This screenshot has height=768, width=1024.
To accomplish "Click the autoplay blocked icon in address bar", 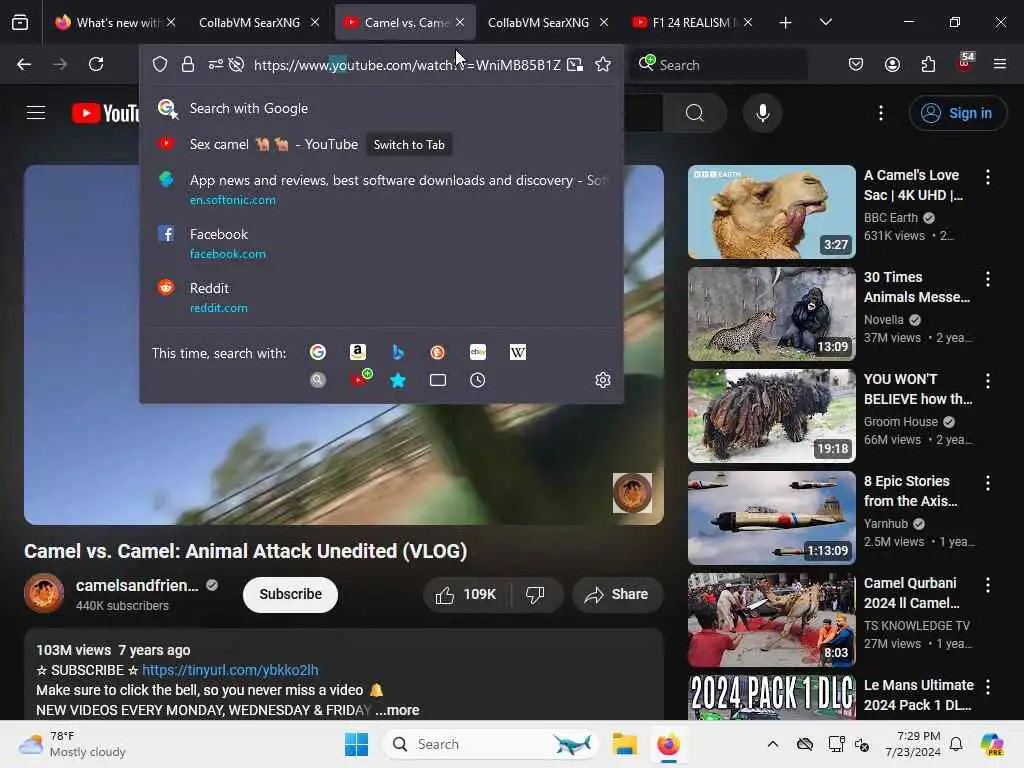I will coord(236,64).
